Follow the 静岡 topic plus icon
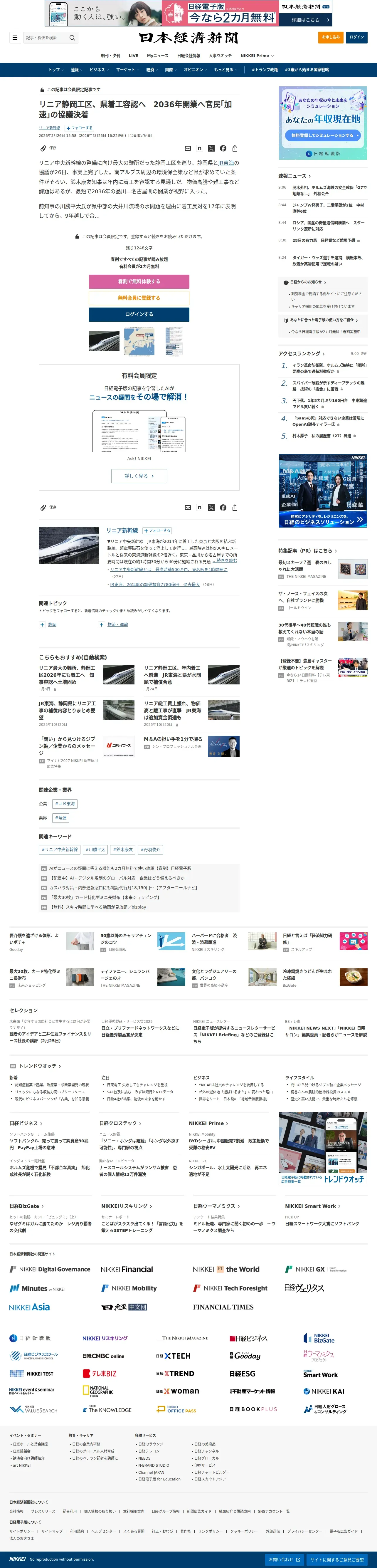Viewport: 377px width, 1568px height. pyautogui.click(x=42, y=624)
